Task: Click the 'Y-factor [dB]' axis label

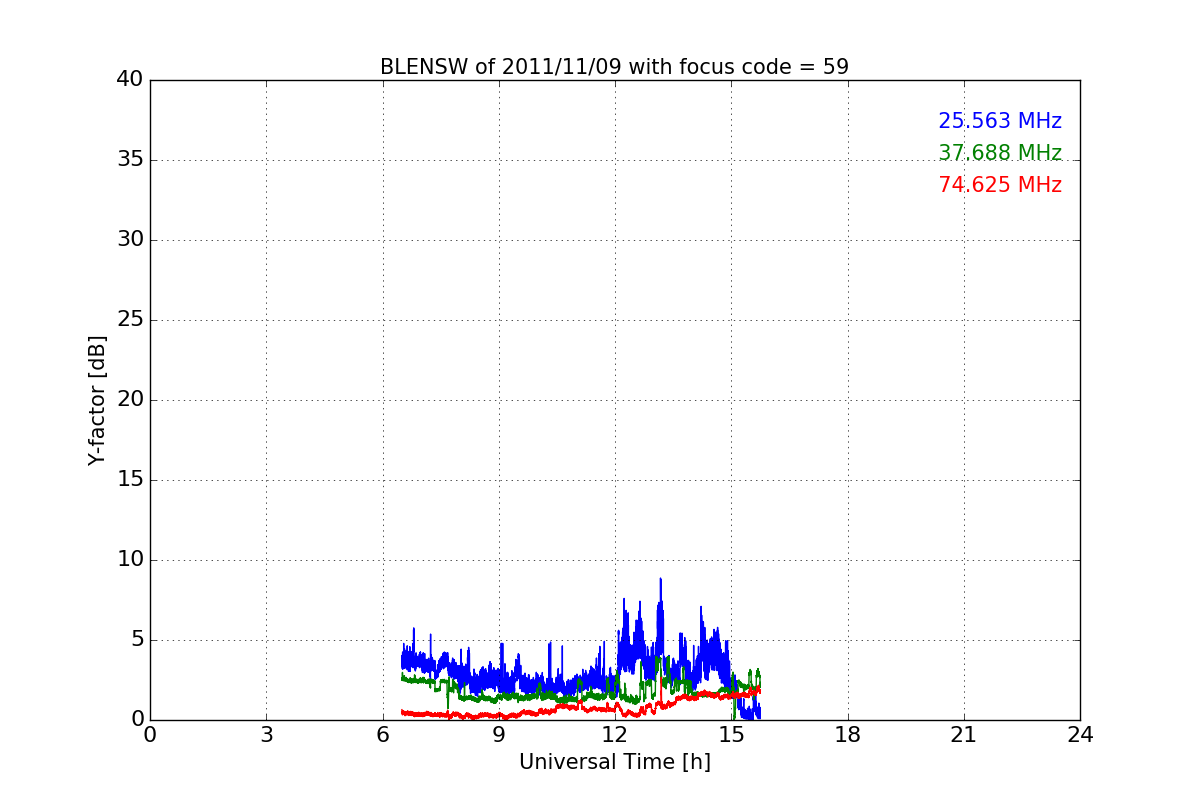Action: coord(97,400)
